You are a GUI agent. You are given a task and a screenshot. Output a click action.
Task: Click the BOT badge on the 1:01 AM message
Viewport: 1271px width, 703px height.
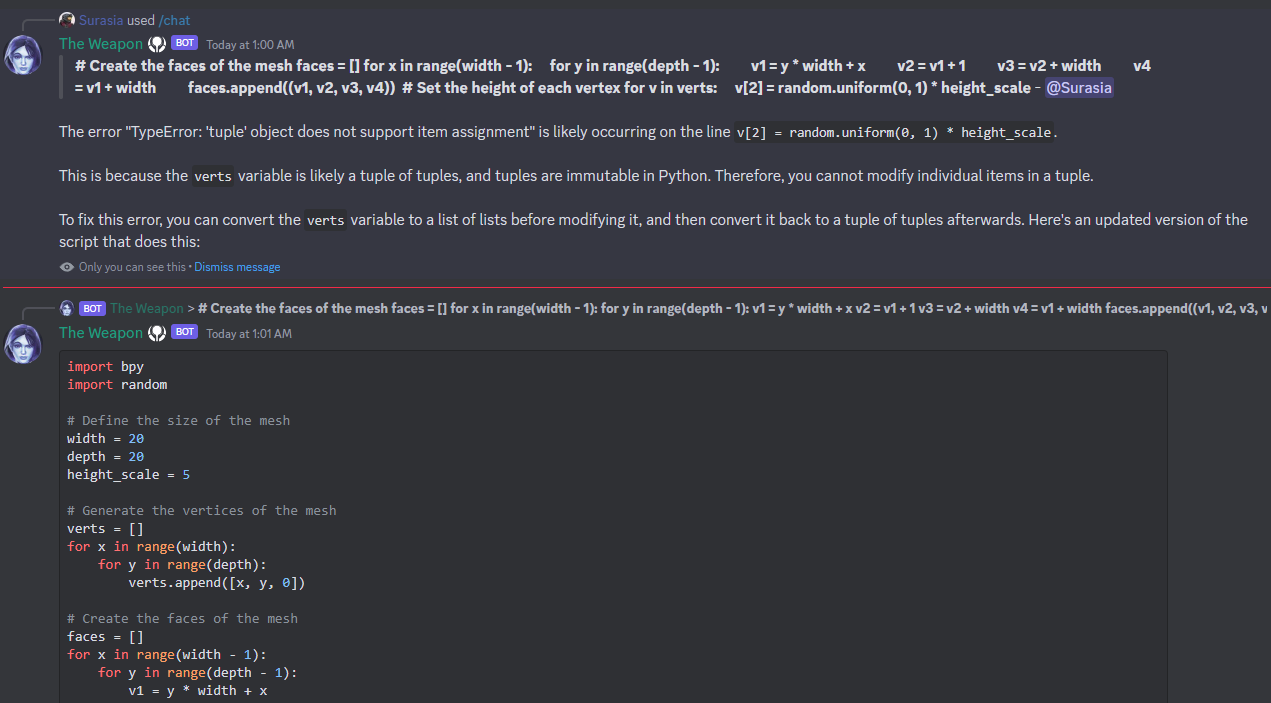(x=183, y=332)
